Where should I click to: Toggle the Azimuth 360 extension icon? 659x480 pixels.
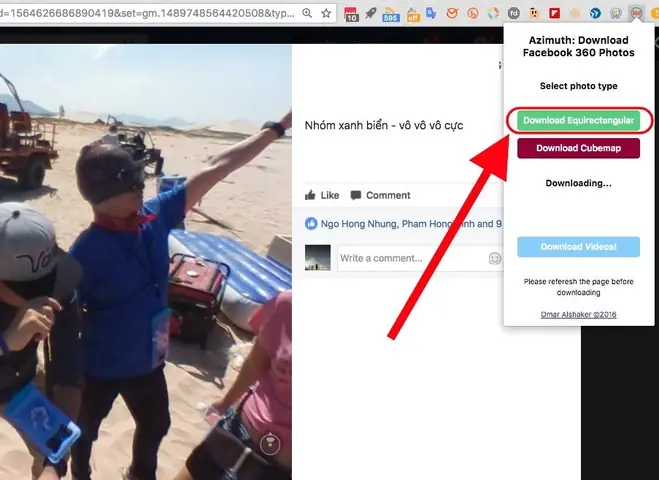point(636,13)
